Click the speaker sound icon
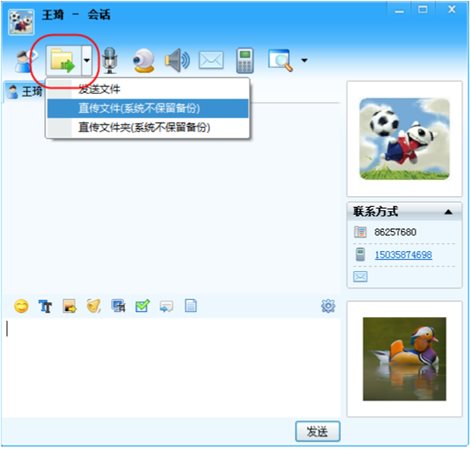 [178, 61]
